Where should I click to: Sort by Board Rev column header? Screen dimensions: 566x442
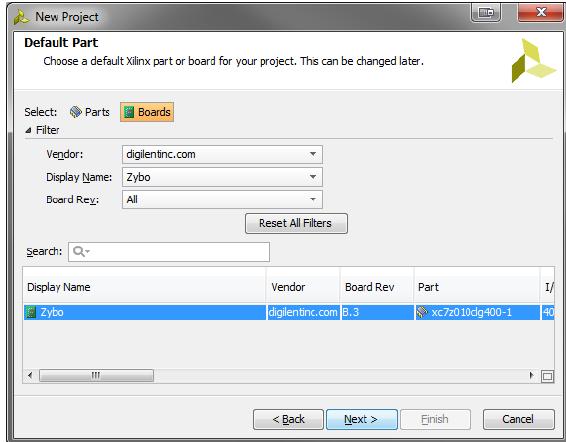(376, 287)
